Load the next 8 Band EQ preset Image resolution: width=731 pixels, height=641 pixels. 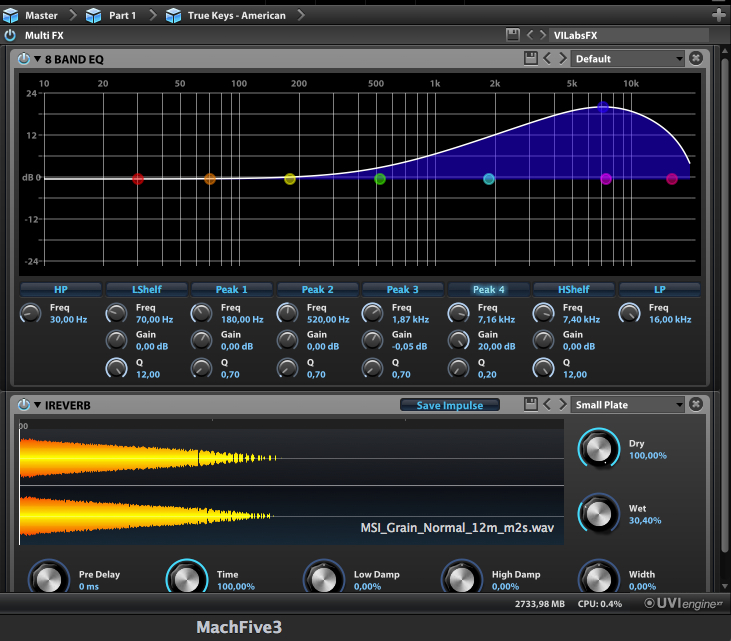(x=562, y=59)
